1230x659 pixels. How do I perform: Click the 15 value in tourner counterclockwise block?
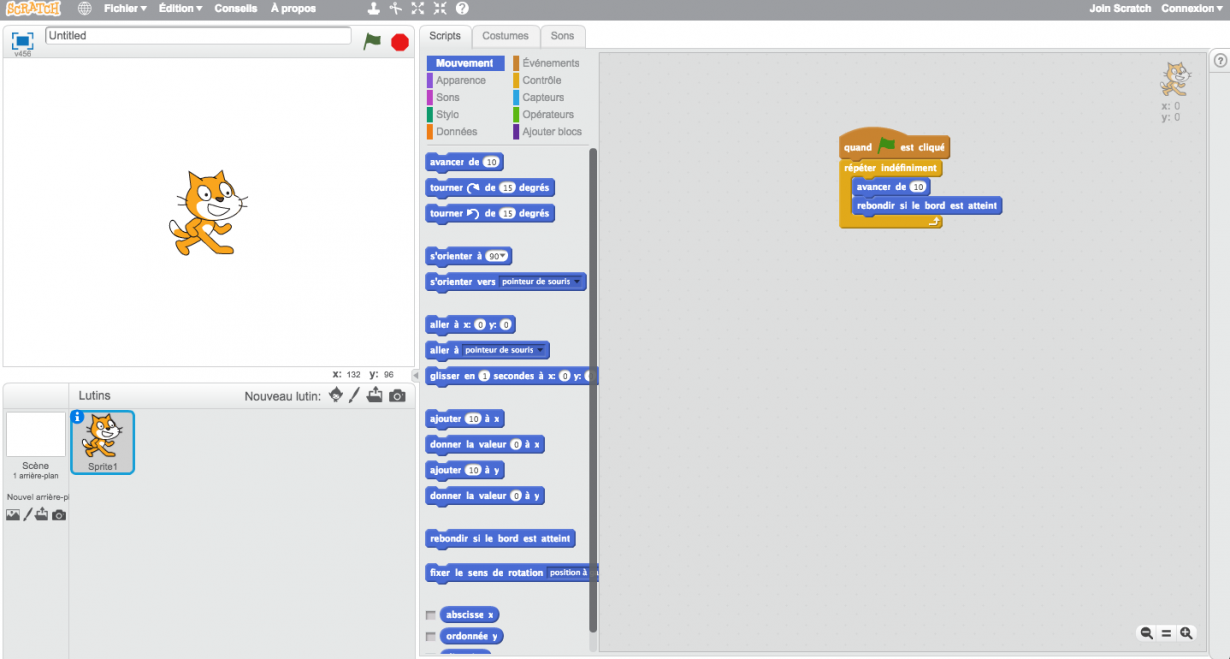[x=508, y=213]
